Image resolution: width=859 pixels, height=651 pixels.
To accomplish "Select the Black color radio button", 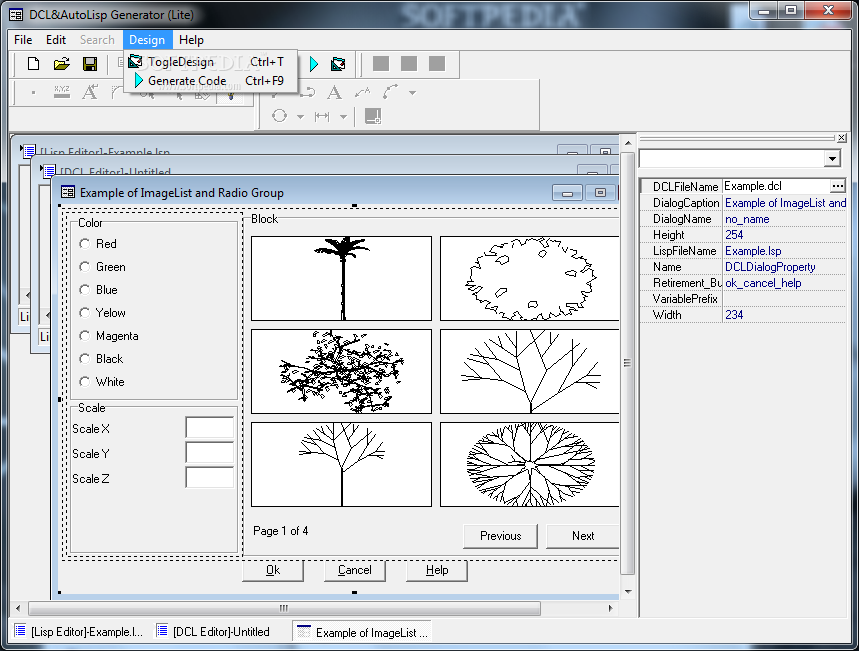I will tap(84, 358).
